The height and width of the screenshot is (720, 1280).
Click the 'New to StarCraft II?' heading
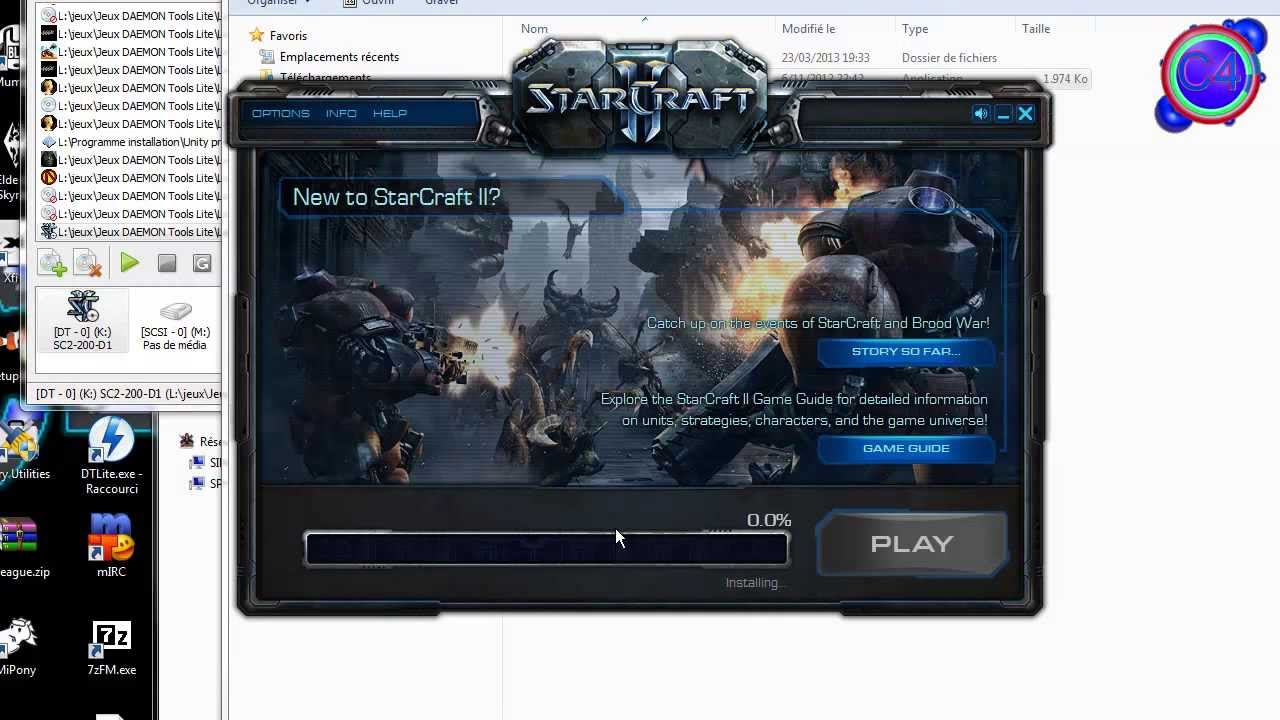pos(396,197)
